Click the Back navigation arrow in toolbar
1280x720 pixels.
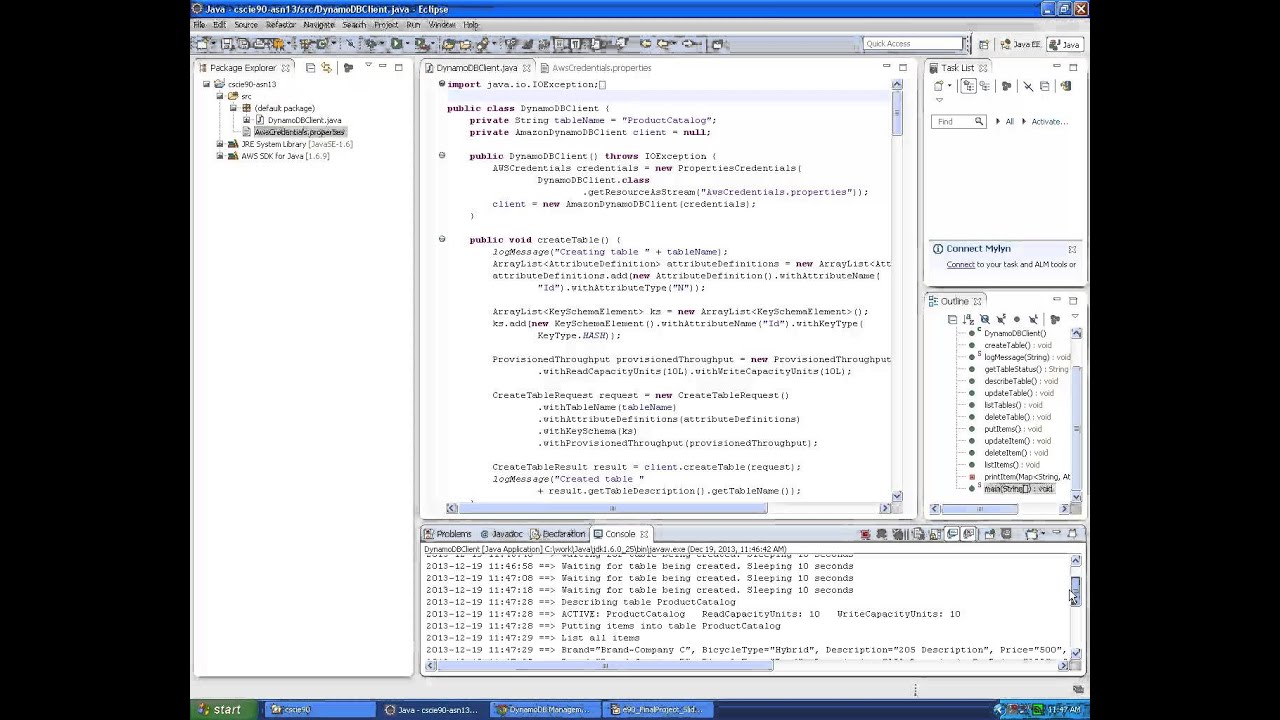tap(663, 44)
